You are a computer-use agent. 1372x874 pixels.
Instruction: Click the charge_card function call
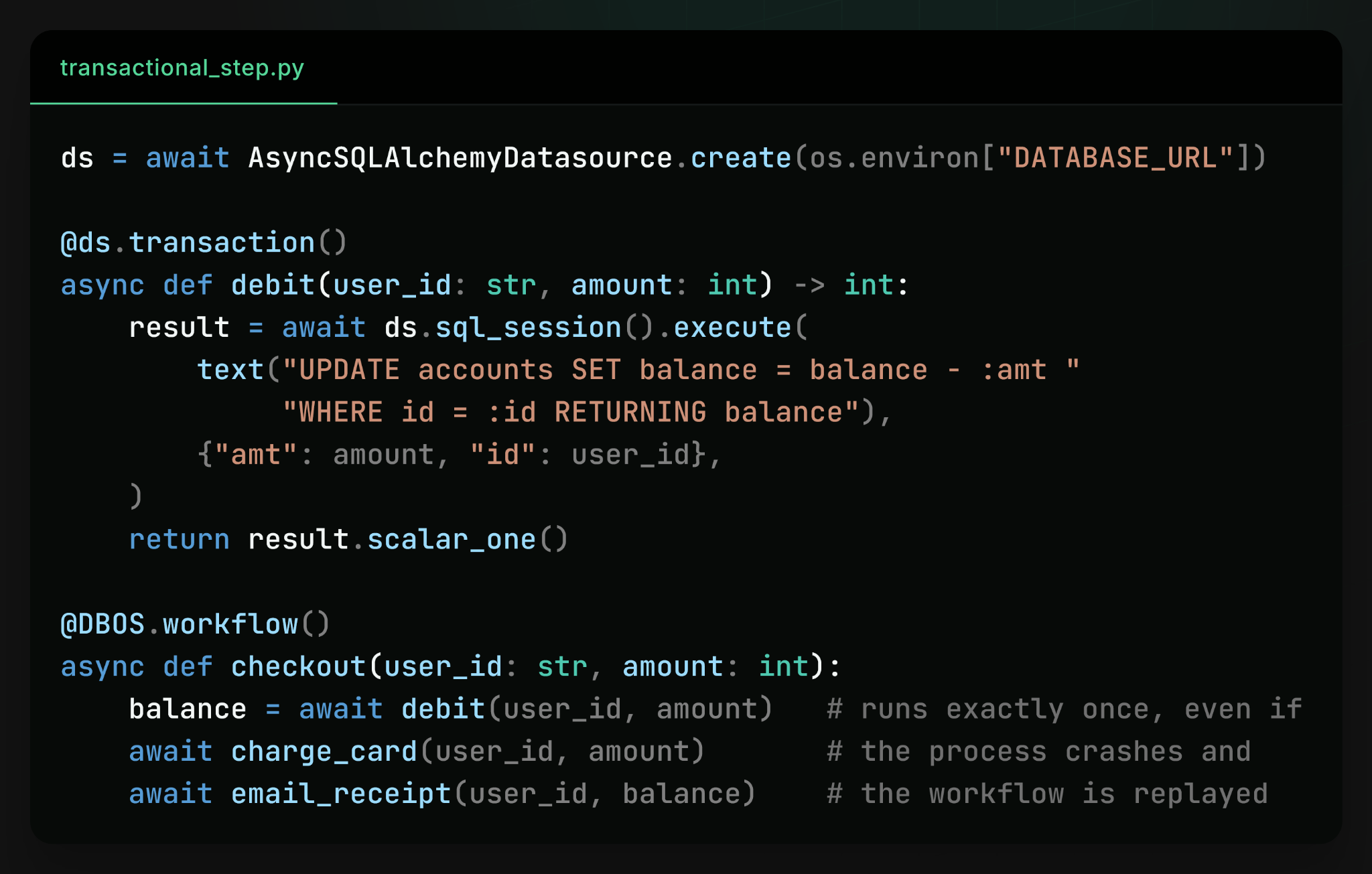(x=324, y=751)
